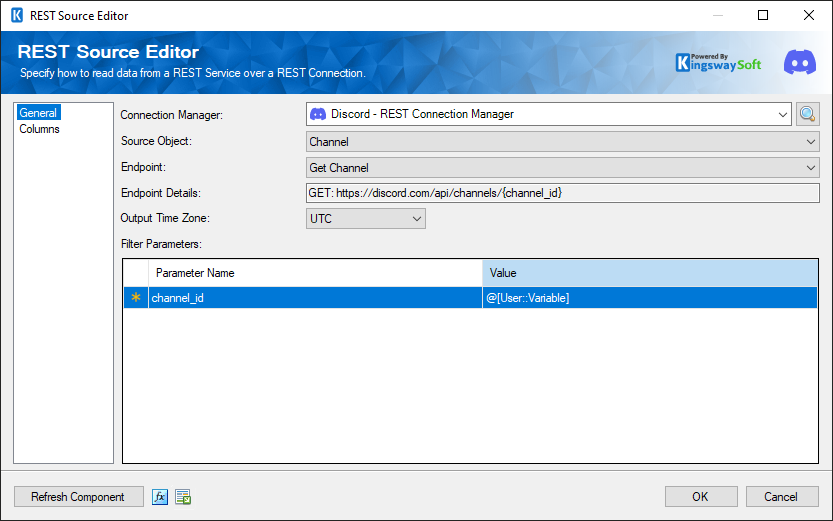Confirm with the OK button

coord(700,497)
